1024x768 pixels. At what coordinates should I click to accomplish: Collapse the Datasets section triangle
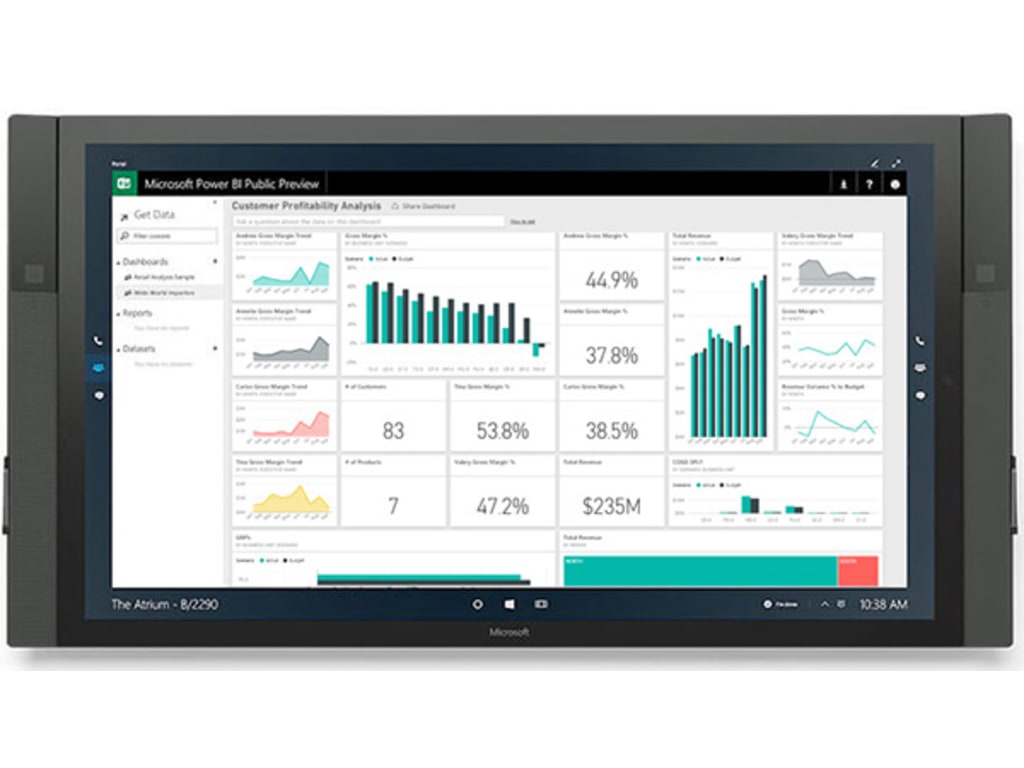118,349
